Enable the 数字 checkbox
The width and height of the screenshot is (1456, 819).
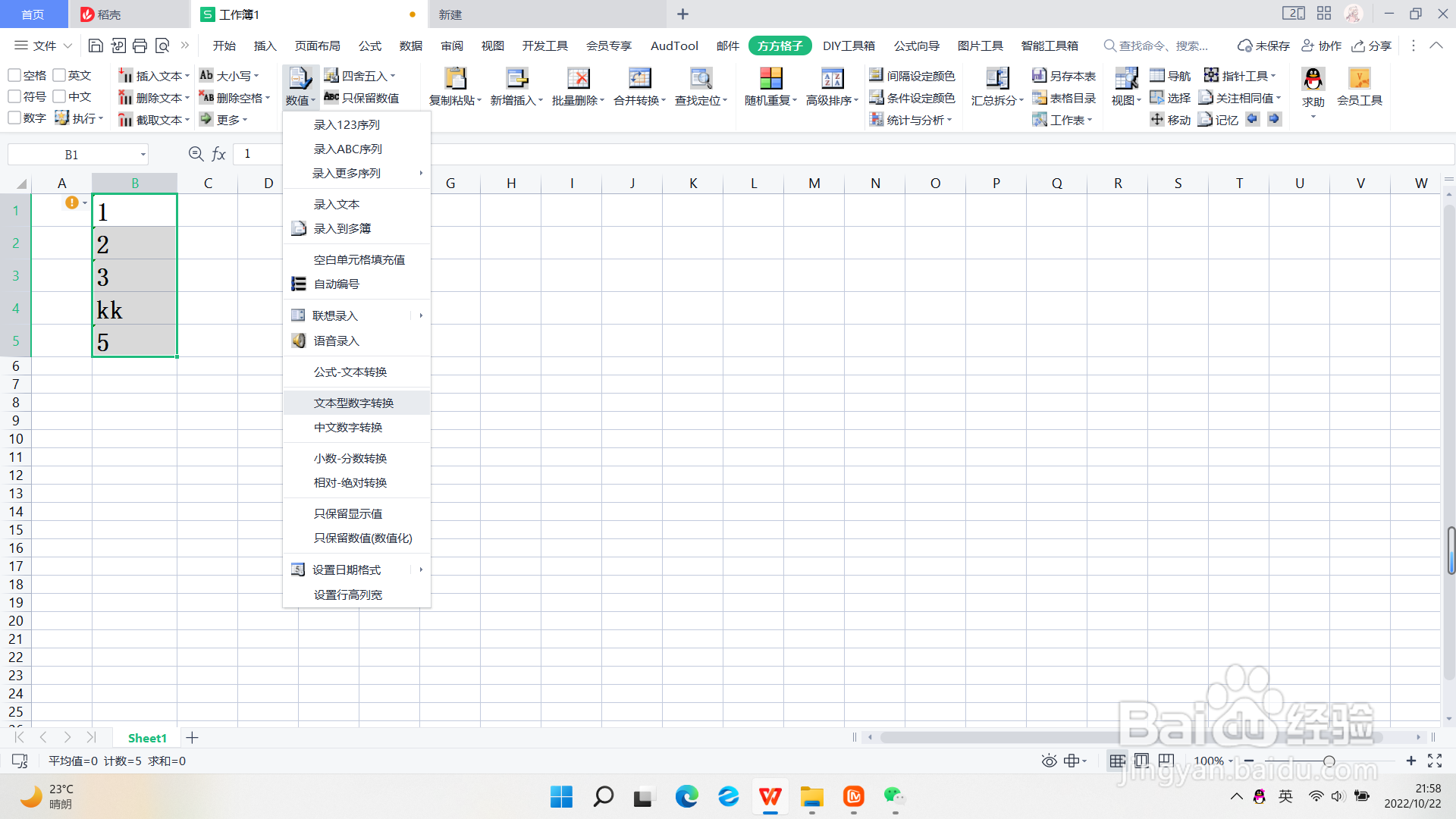14,118
